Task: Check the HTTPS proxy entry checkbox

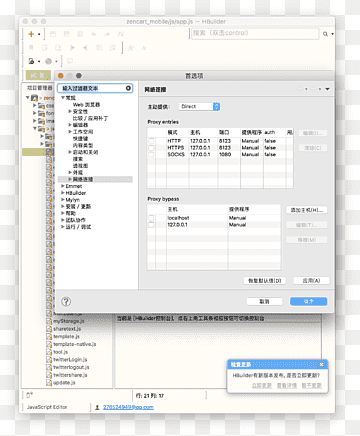Action: pyautogui.click(x=151, y=148)
